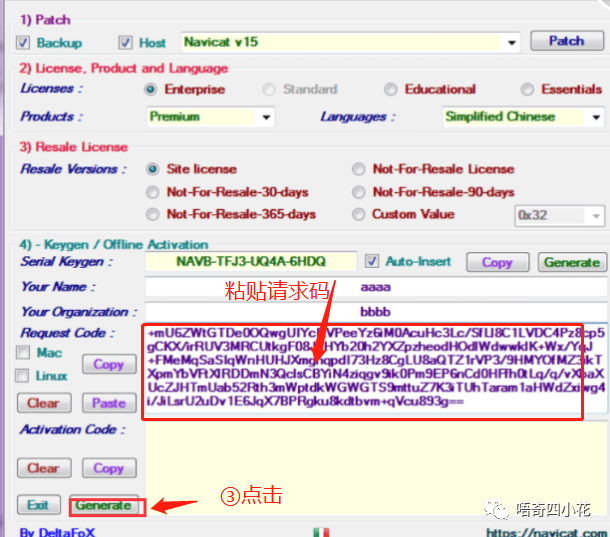Select the Custom Value radio button
The width and height of the screenshot is (610, 537).
click(358, 214)
